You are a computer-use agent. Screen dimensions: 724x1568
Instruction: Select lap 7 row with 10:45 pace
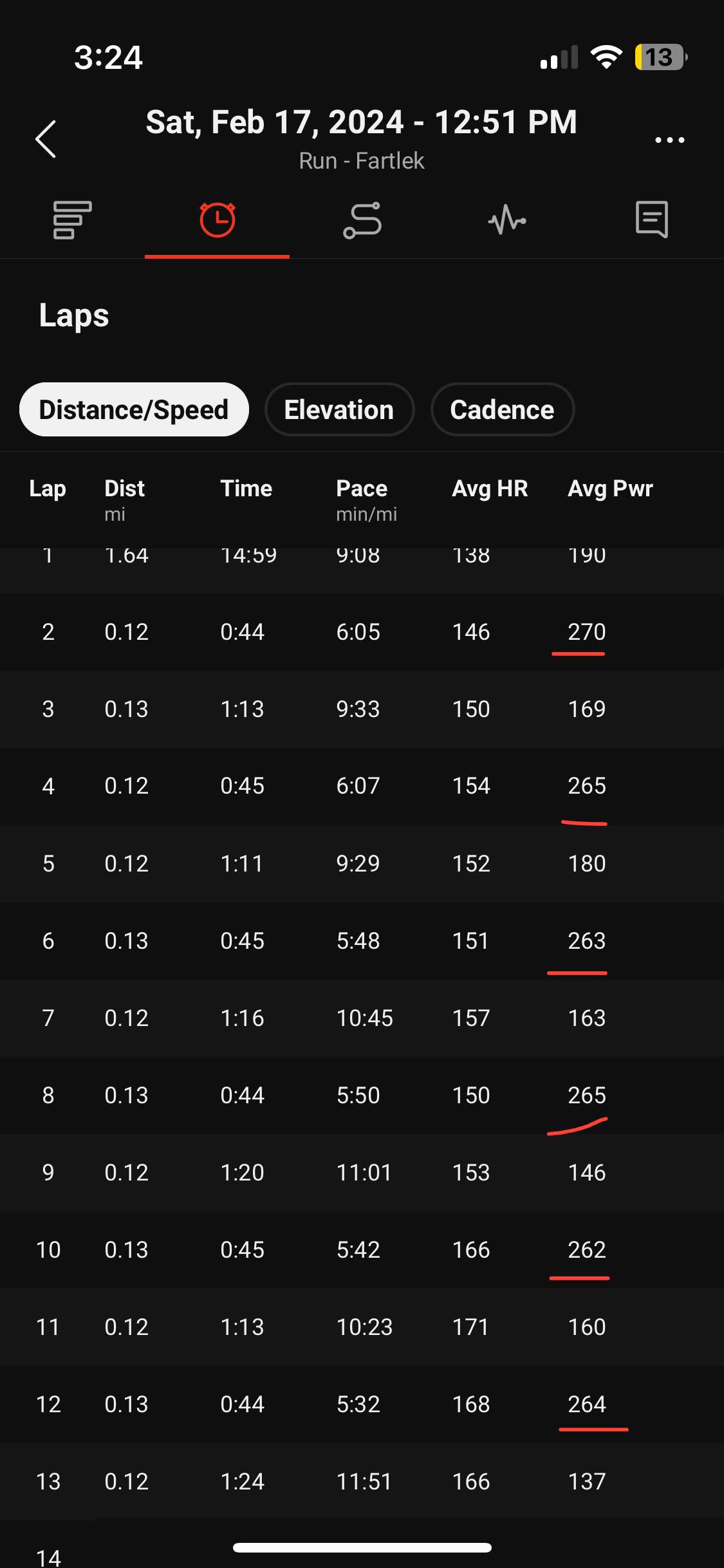click(x=362, y=1018)
